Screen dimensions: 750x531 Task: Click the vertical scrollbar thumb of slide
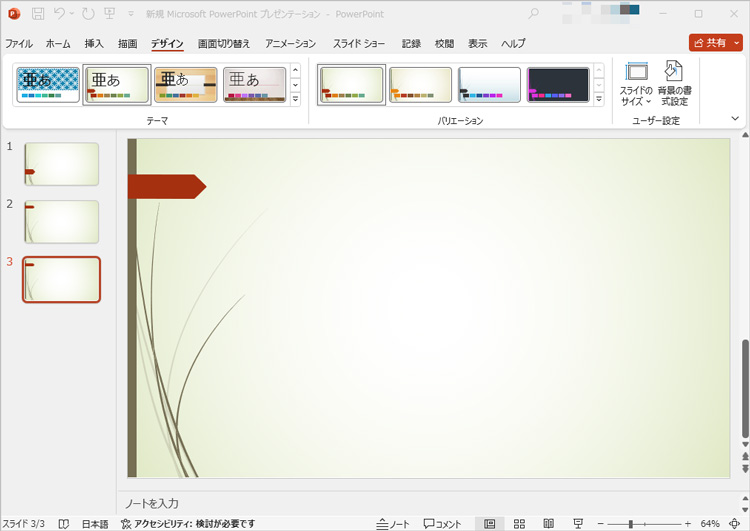745,388
